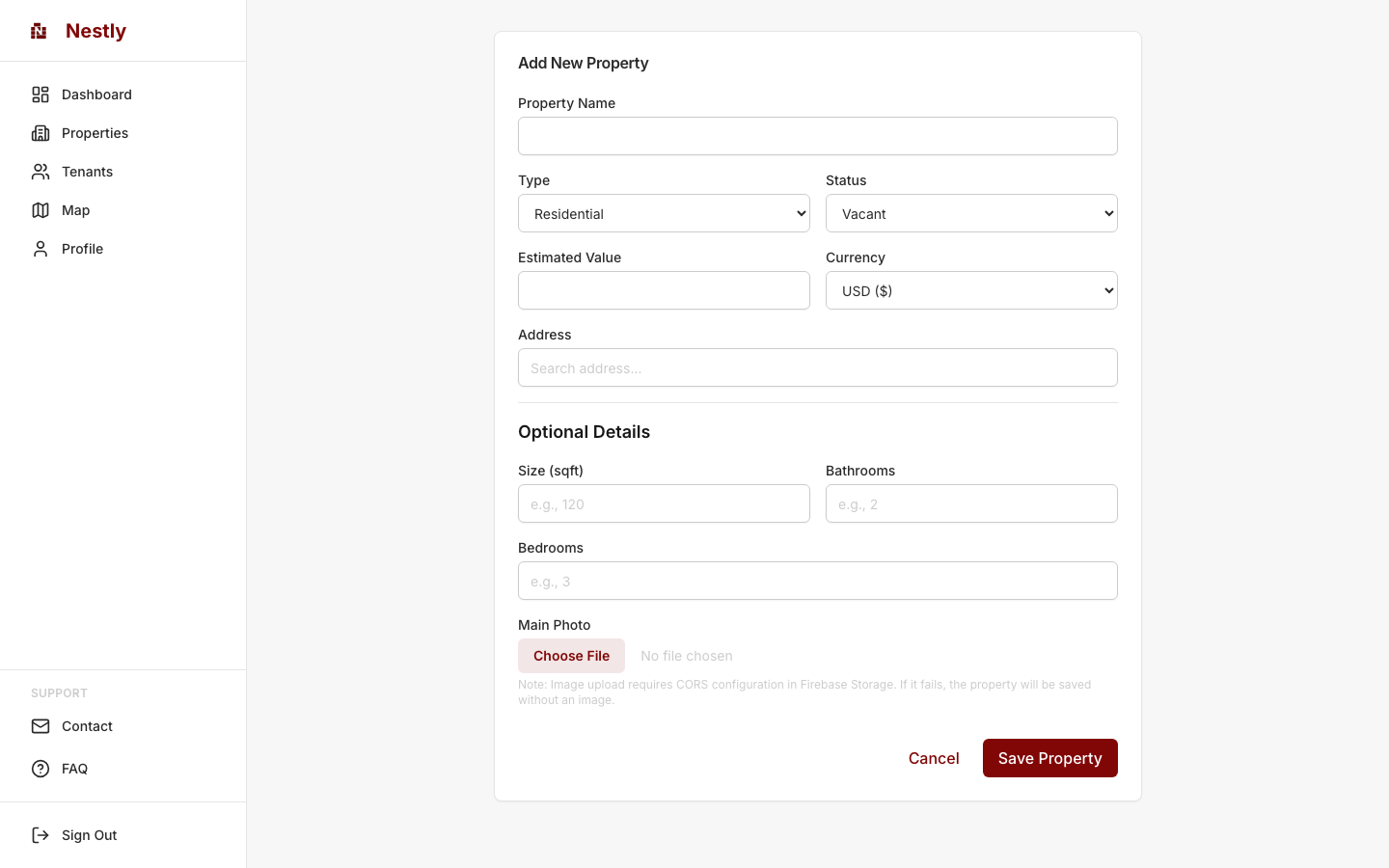Click the Tenants people icon
This screenshot has height=868, width=1389.
coord(41,172)
